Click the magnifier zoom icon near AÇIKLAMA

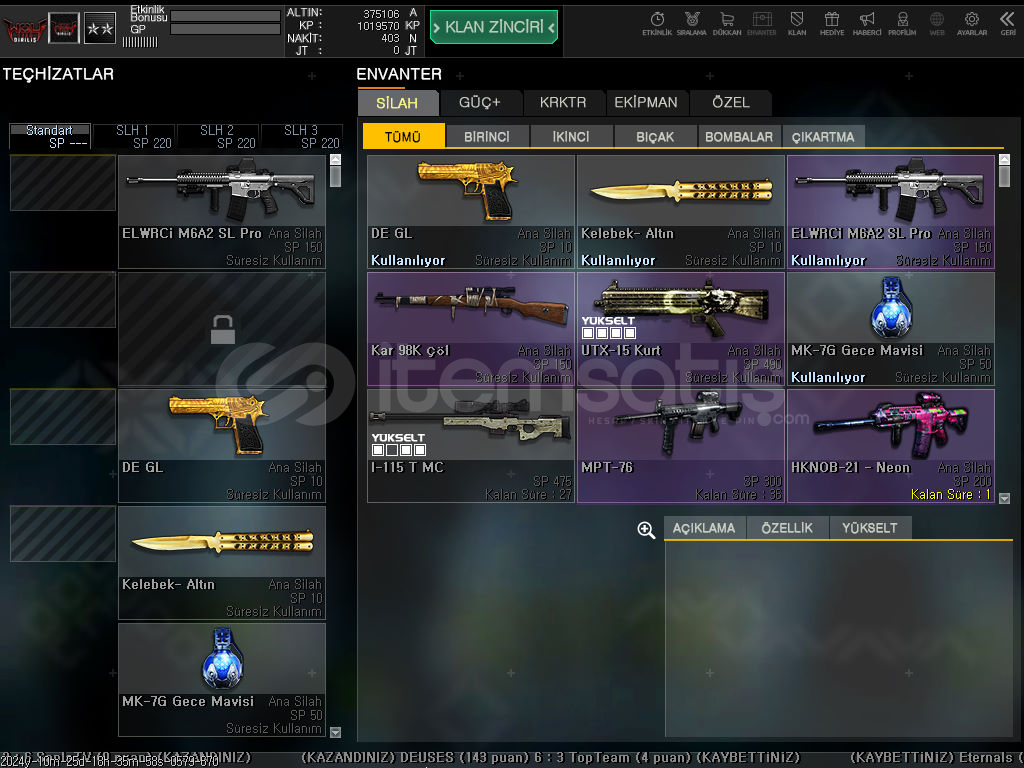[x=646, y=530]
